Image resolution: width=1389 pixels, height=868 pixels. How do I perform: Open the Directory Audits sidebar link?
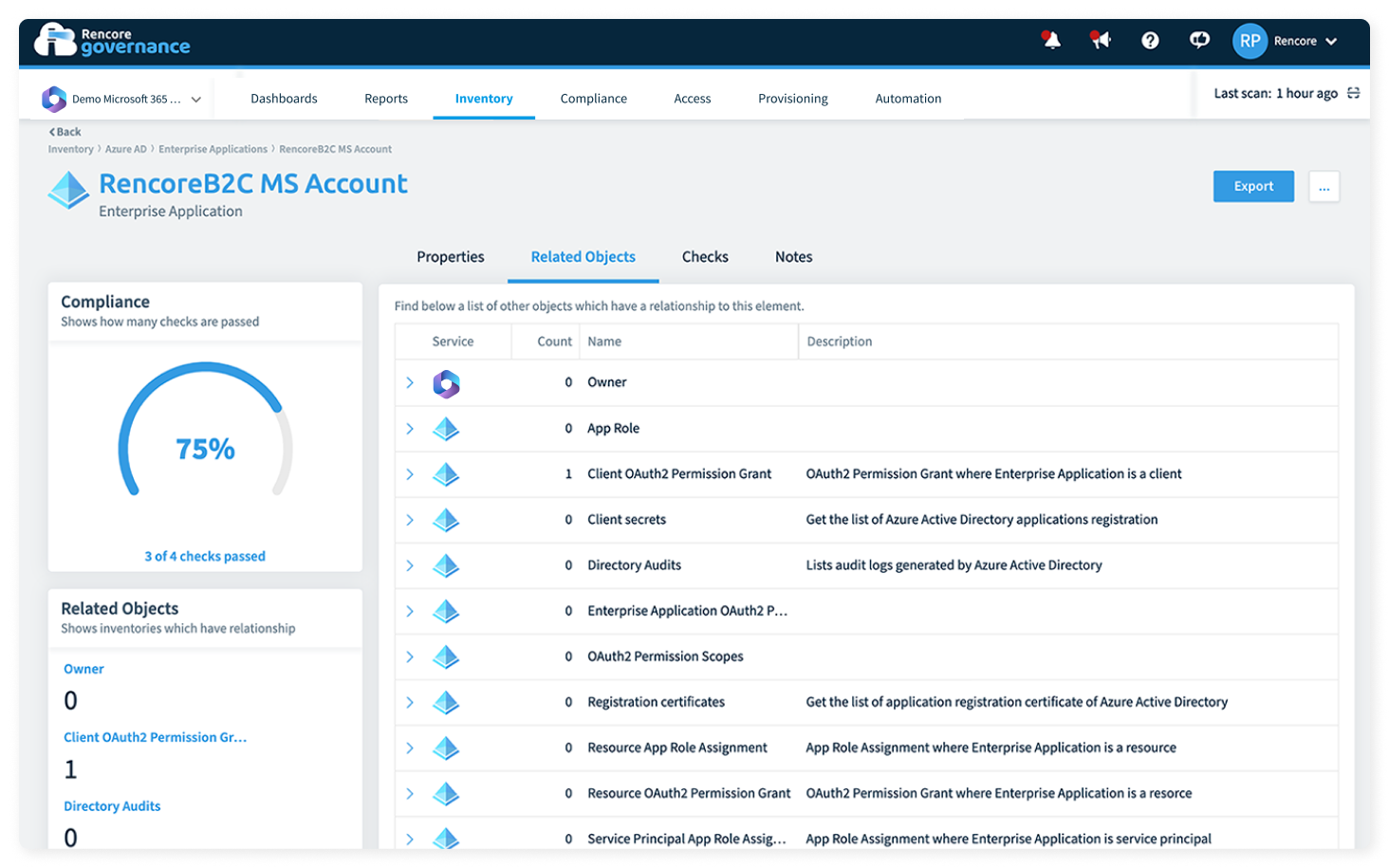112,806
